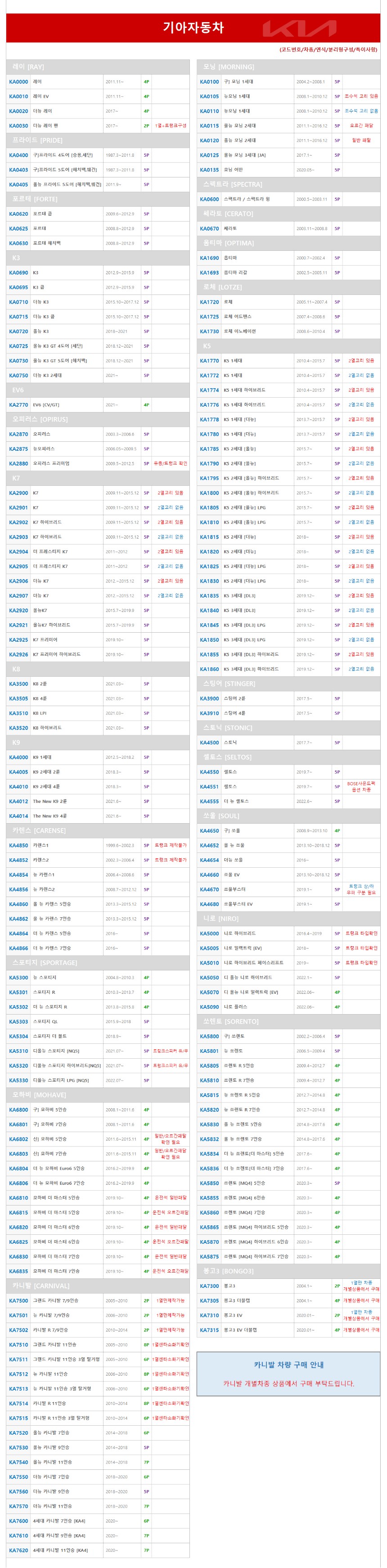Open code KA0600 스펙트라
The image size is (387, 1568).
click(209, 199)
